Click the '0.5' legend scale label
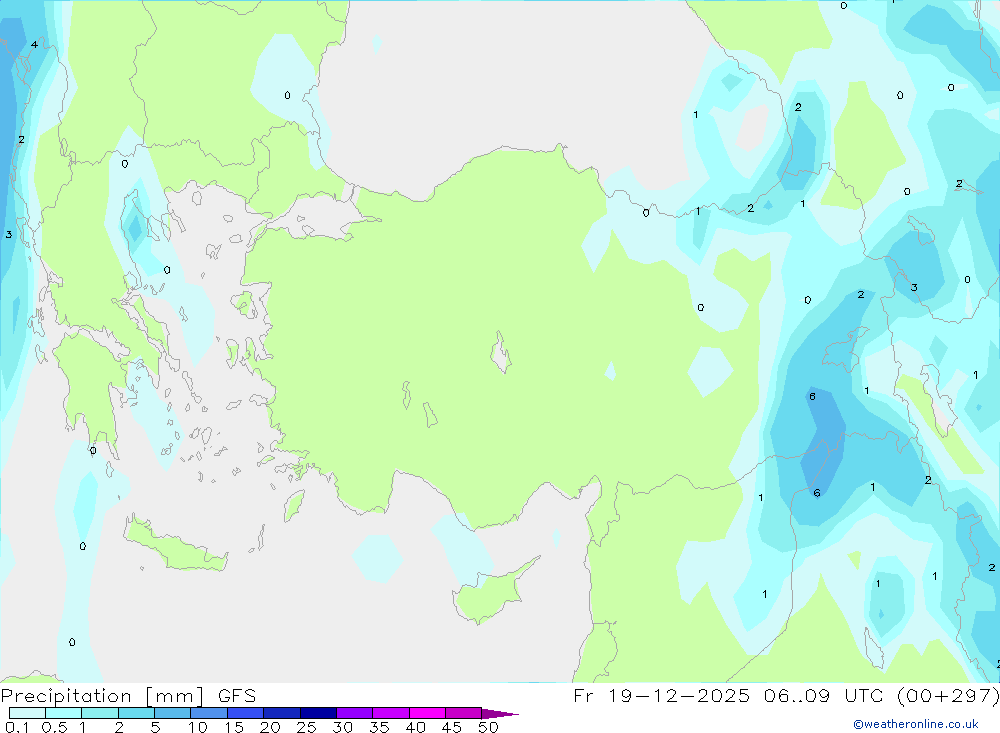The image size is (1000, 733). (54, 727)
